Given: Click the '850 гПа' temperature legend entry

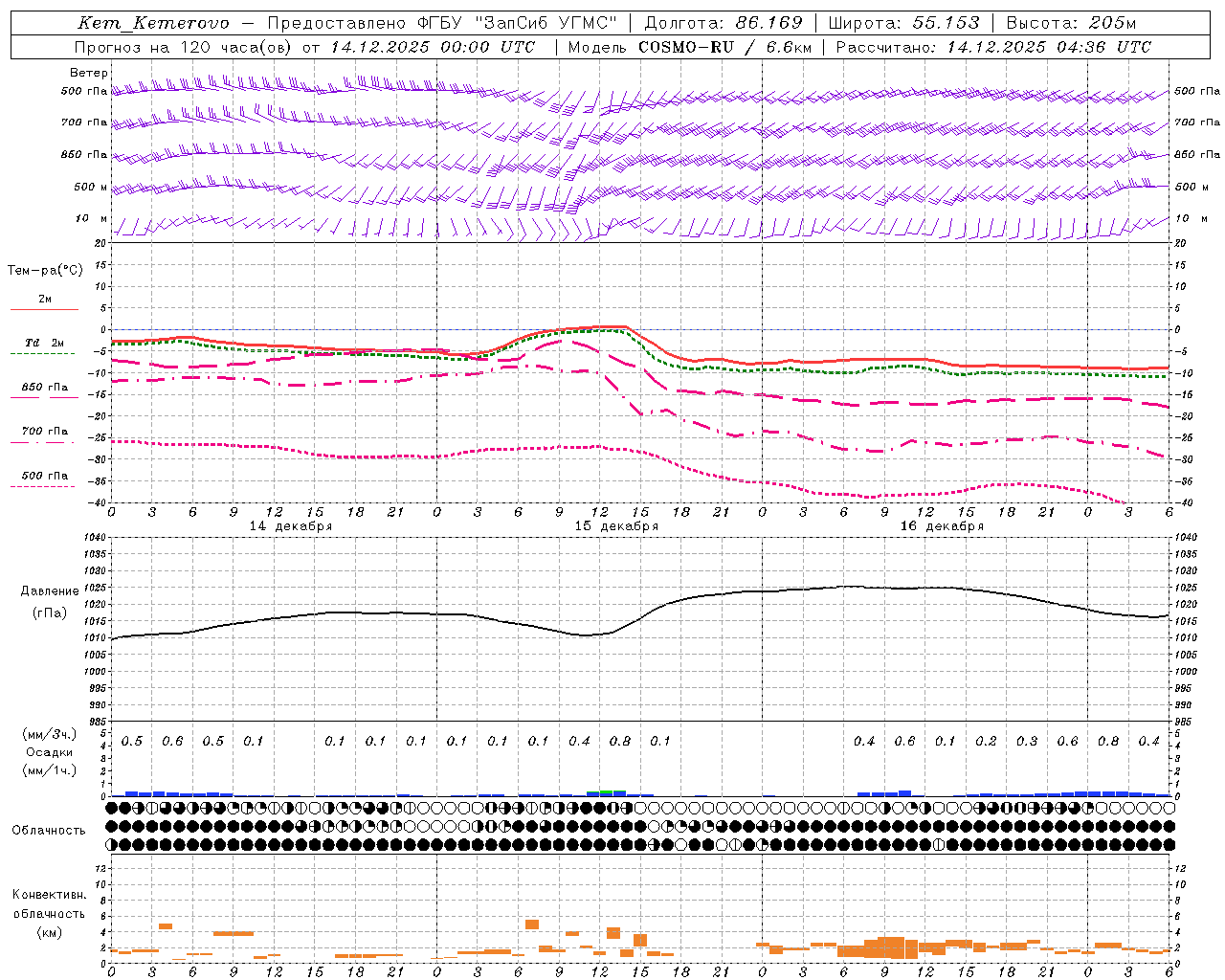Looking at the screenshot, I should tap(45, 388).
